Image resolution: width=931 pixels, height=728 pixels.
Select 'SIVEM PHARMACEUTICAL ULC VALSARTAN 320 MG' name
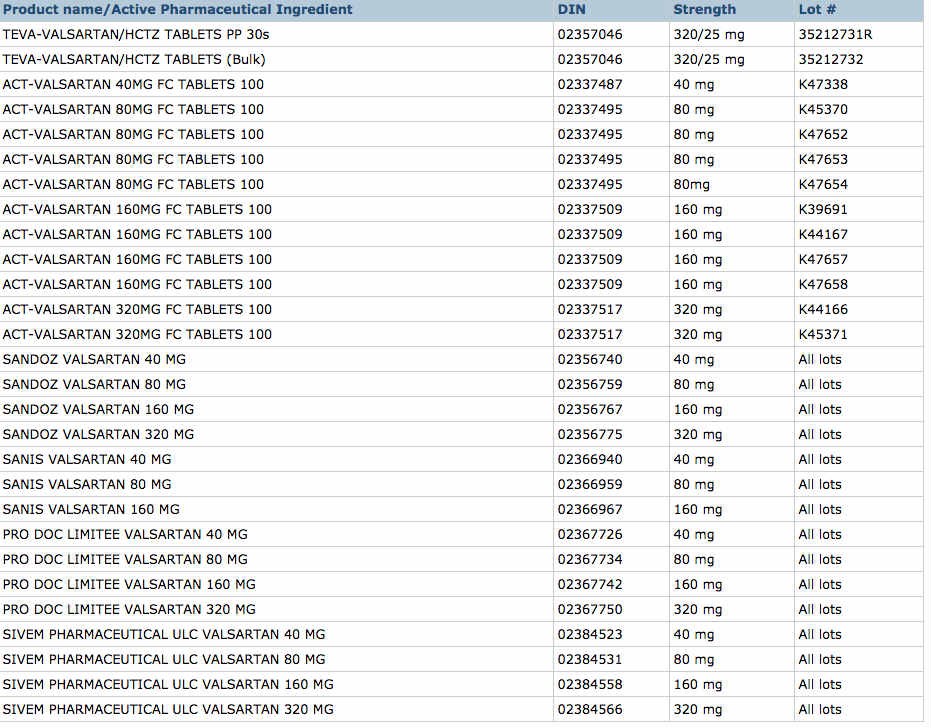pos(168,708)
